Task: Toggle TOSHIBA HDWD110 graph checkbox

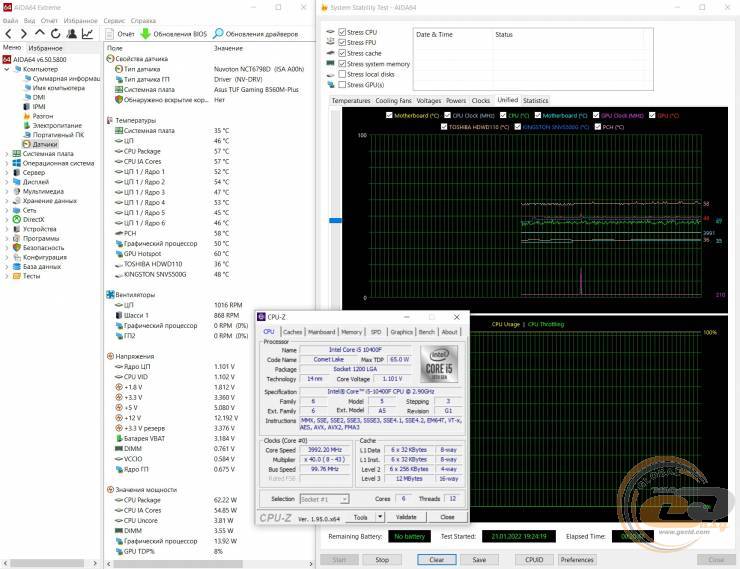Action: pos(444,126)
